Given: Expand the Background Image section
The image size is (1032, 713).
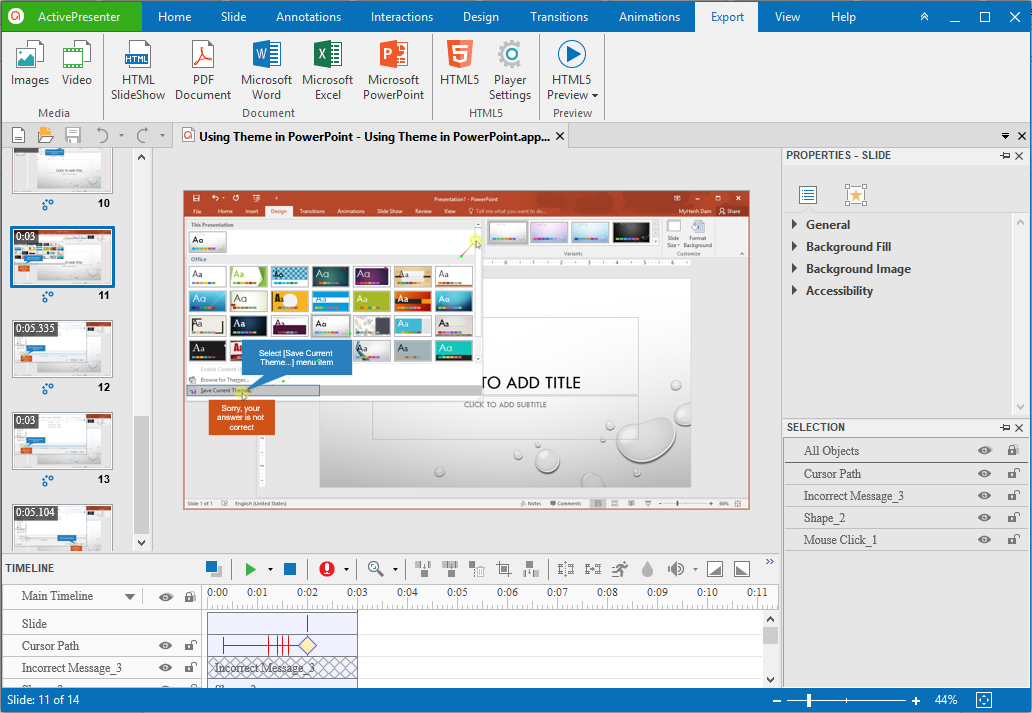Looking at the screenshot, I should pyautogui.click(x=794, y=269).
